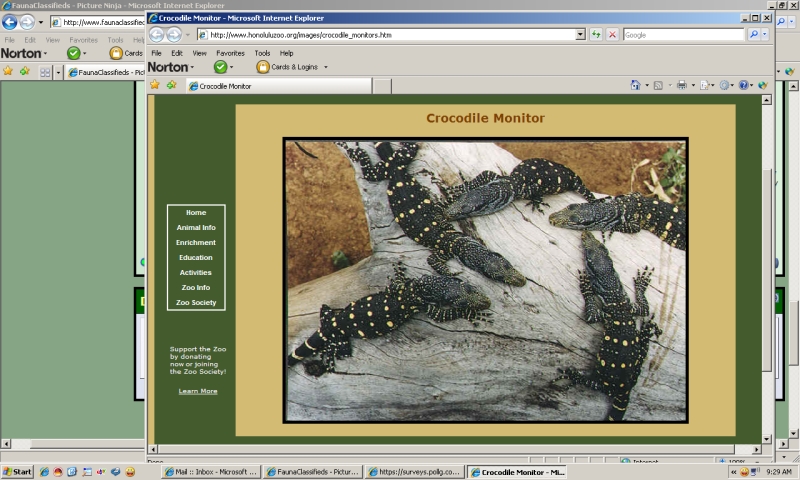Launch Internet Explorer from quick launch
This screenshot has height=480, width=800.
coord(44,472)
